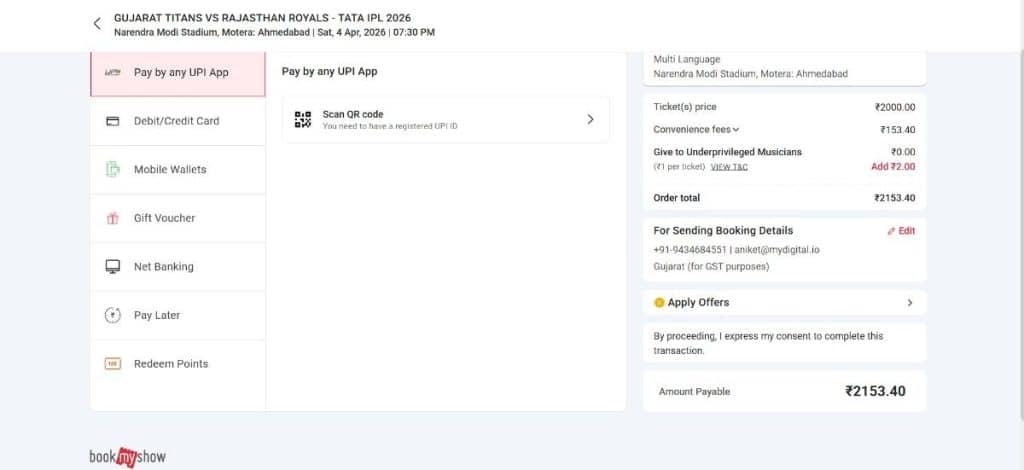Click Apply Offers label
Screen dimensions: 1024x470
(x=698, y=302)
